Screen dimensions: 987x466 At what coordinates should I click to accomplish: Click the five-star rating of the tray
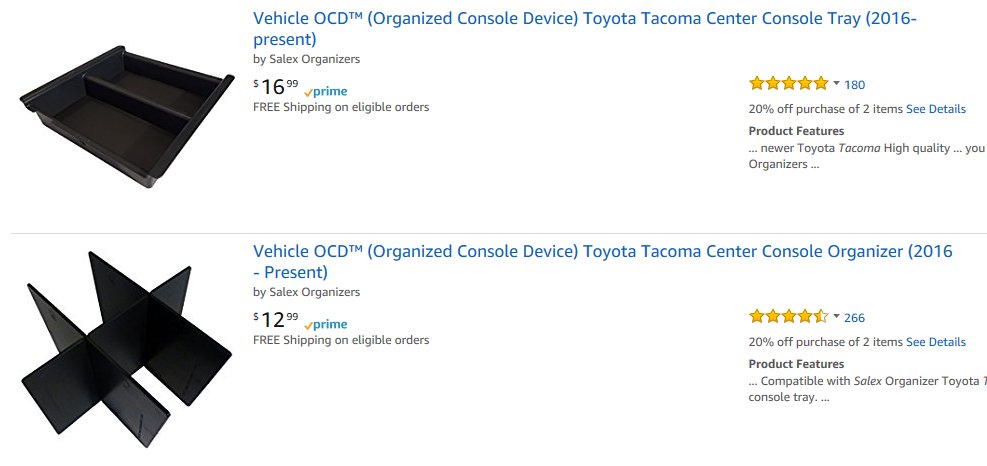tap(789, 83)
